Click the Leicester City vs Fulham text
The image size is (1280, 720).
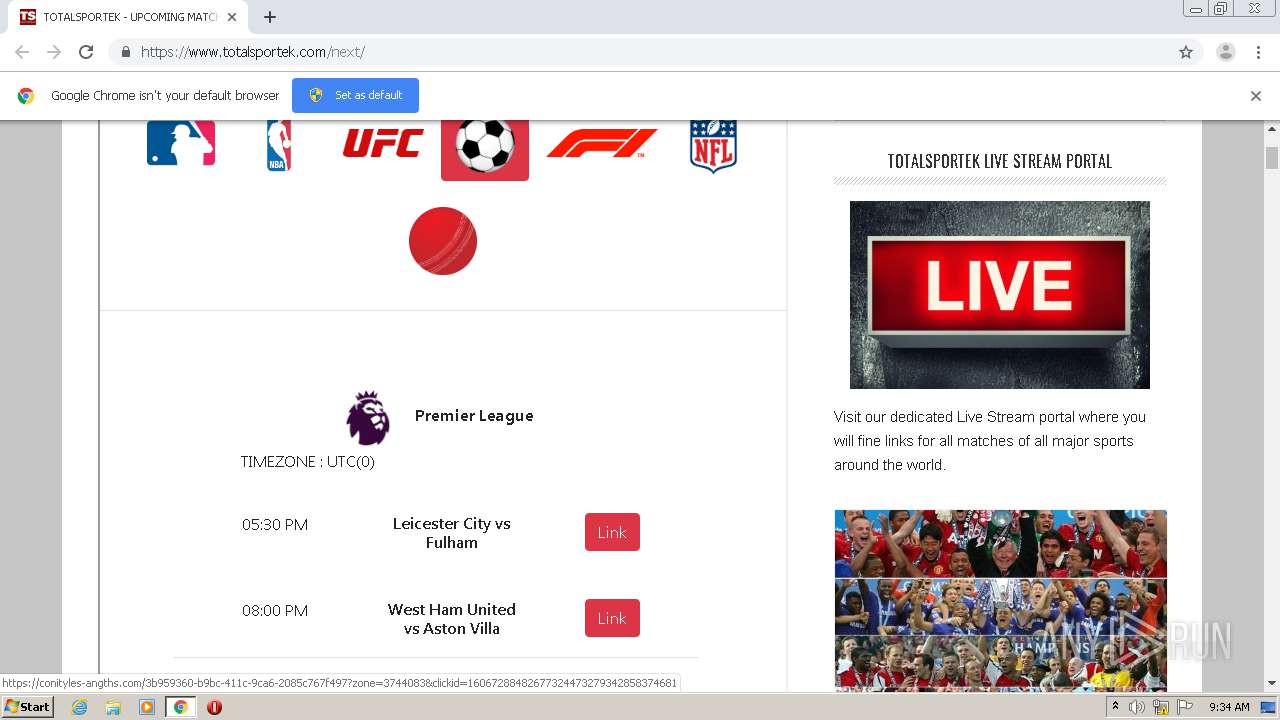point(452,533)
